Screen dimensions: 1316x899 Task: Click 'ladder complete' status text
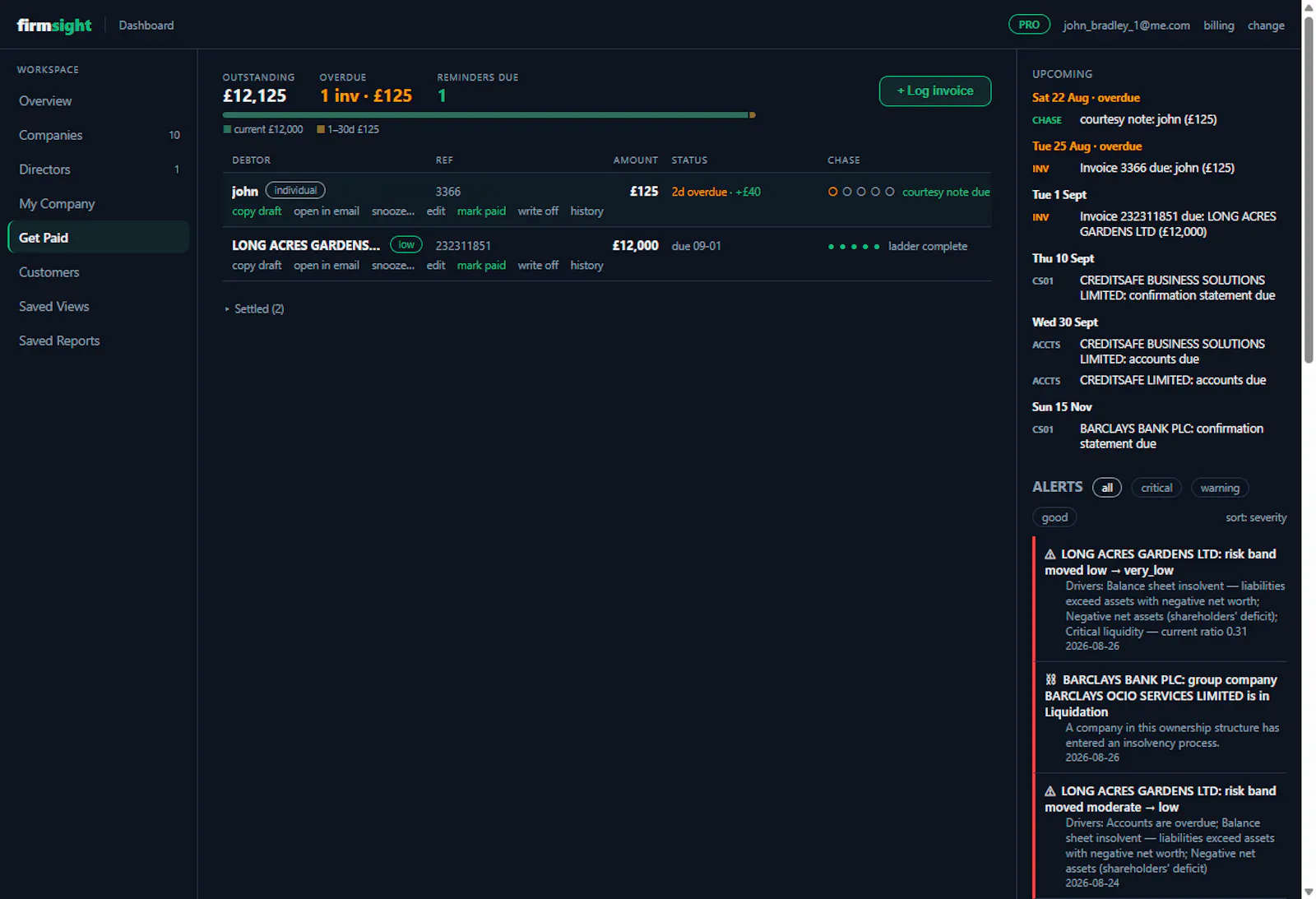(928, 247)
